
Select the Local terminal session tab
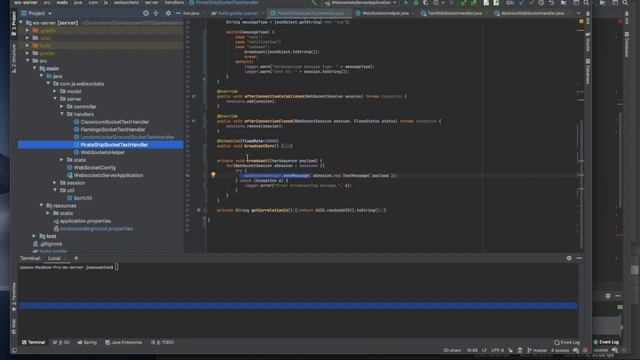click(x=54, y=258)
